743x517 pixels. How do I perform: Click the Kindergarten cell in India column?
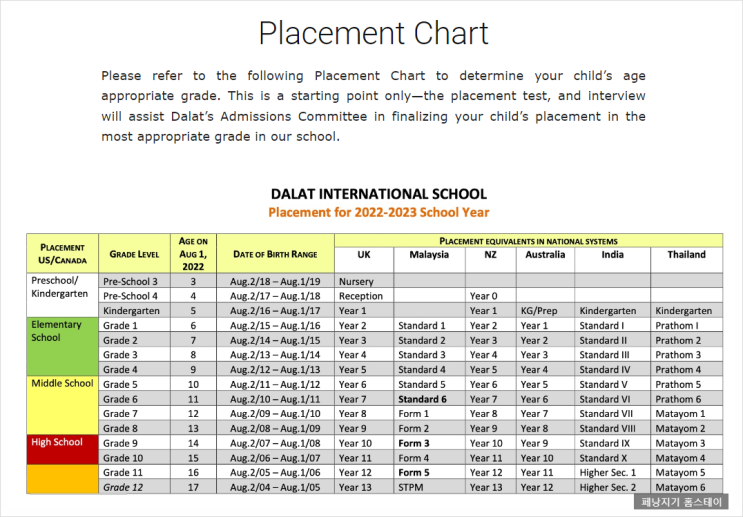click(612, 310)
